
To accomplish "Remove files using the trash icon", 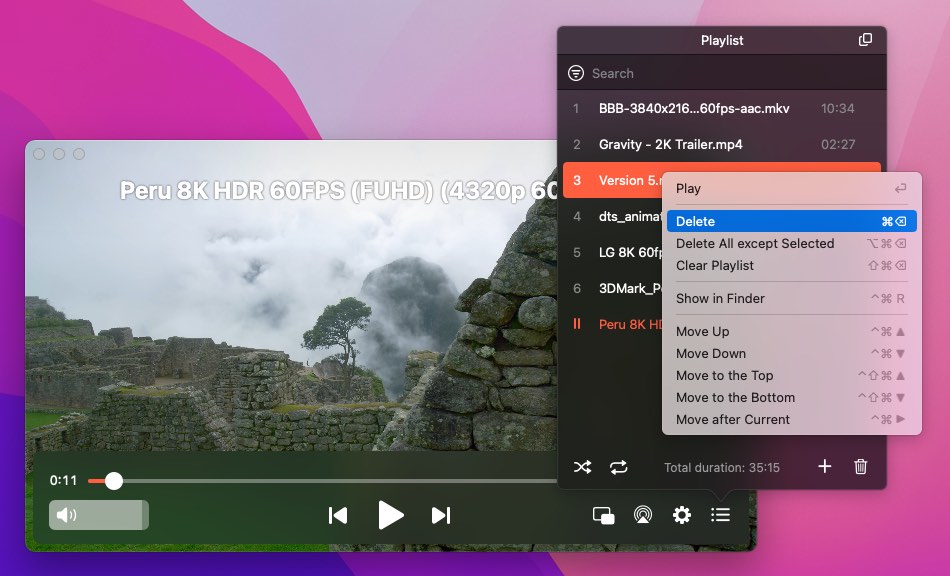I will (x=861, y=466).
